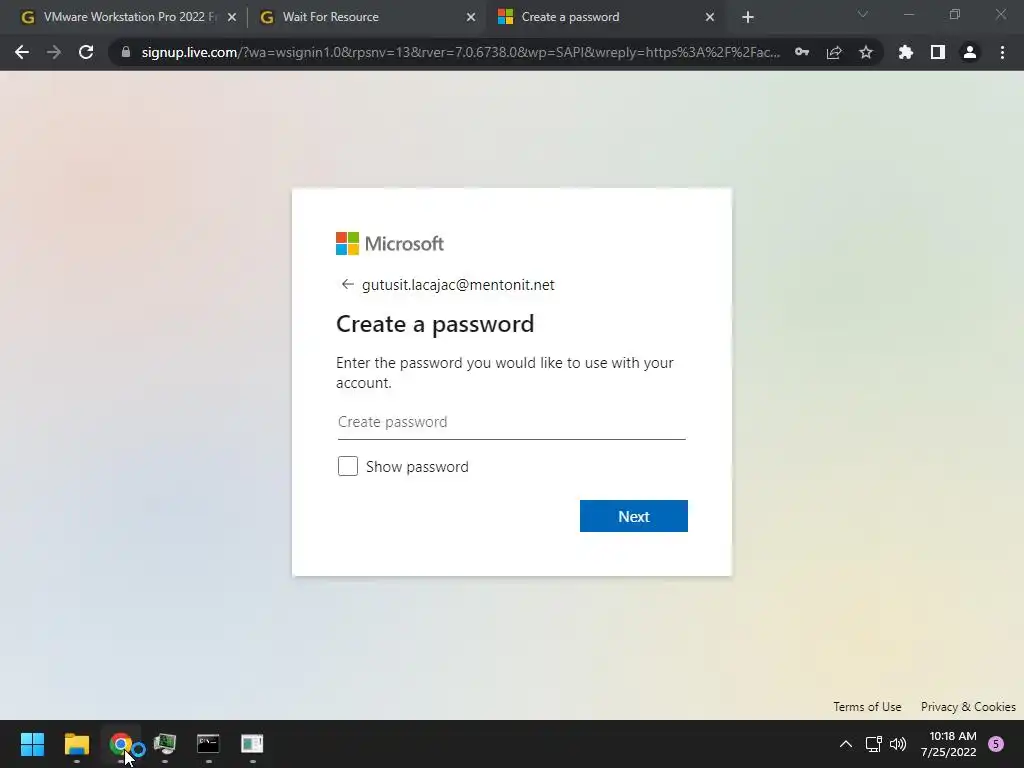Open Chrome three-dot menu
The height and width of the screenshot is (768, 1024).
(x=1002, y=52)
